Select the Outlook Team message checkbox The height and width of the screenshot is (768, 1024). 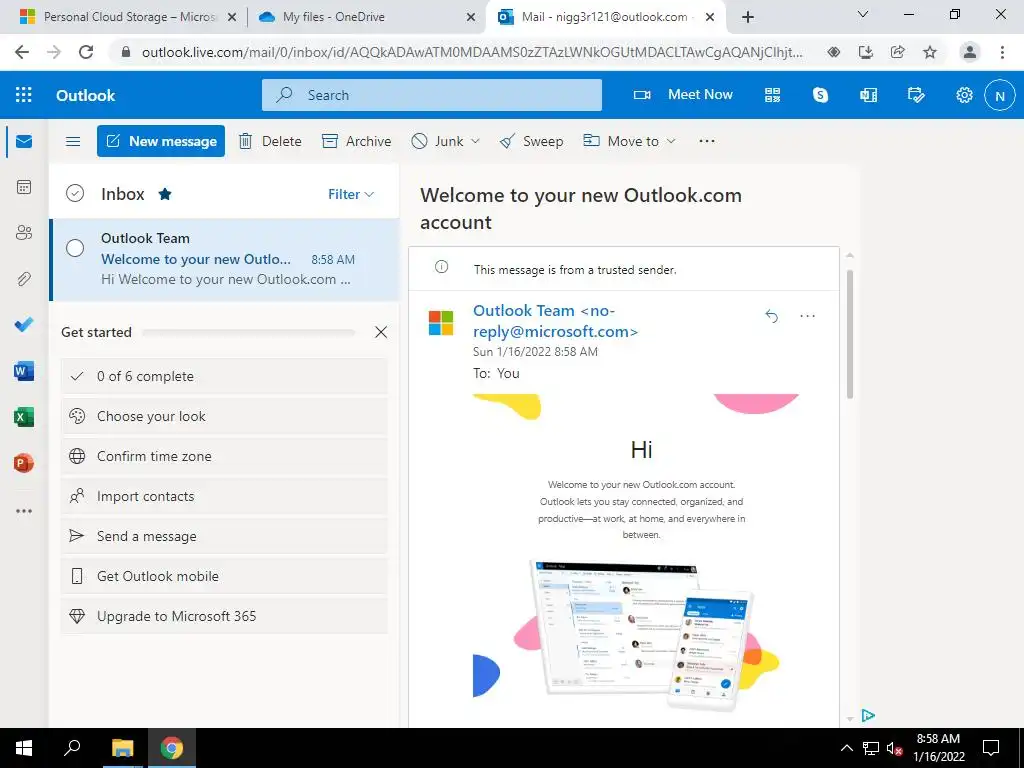[x=75, y=248]
